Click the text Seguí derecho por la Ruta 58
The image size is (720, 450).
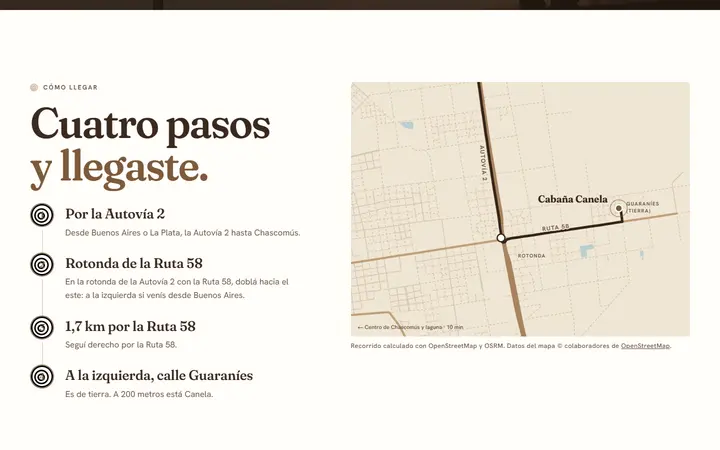121,345
